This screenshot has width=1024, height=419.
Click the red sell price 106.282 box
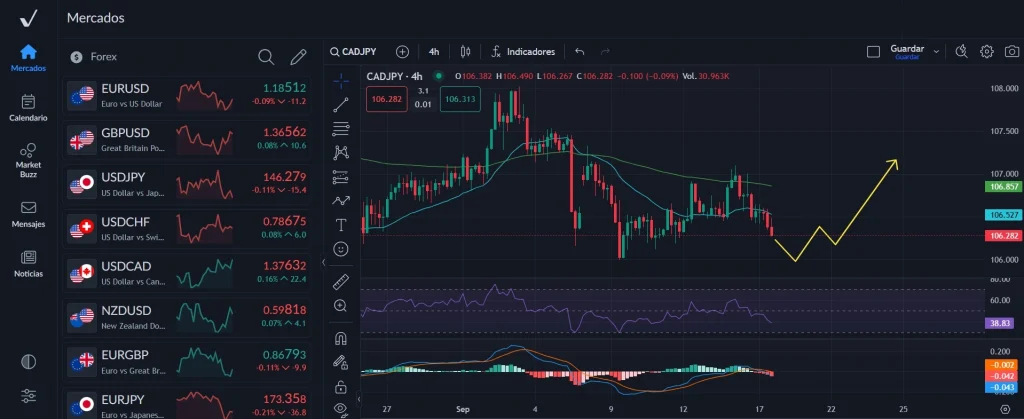[x=387, y=99]
